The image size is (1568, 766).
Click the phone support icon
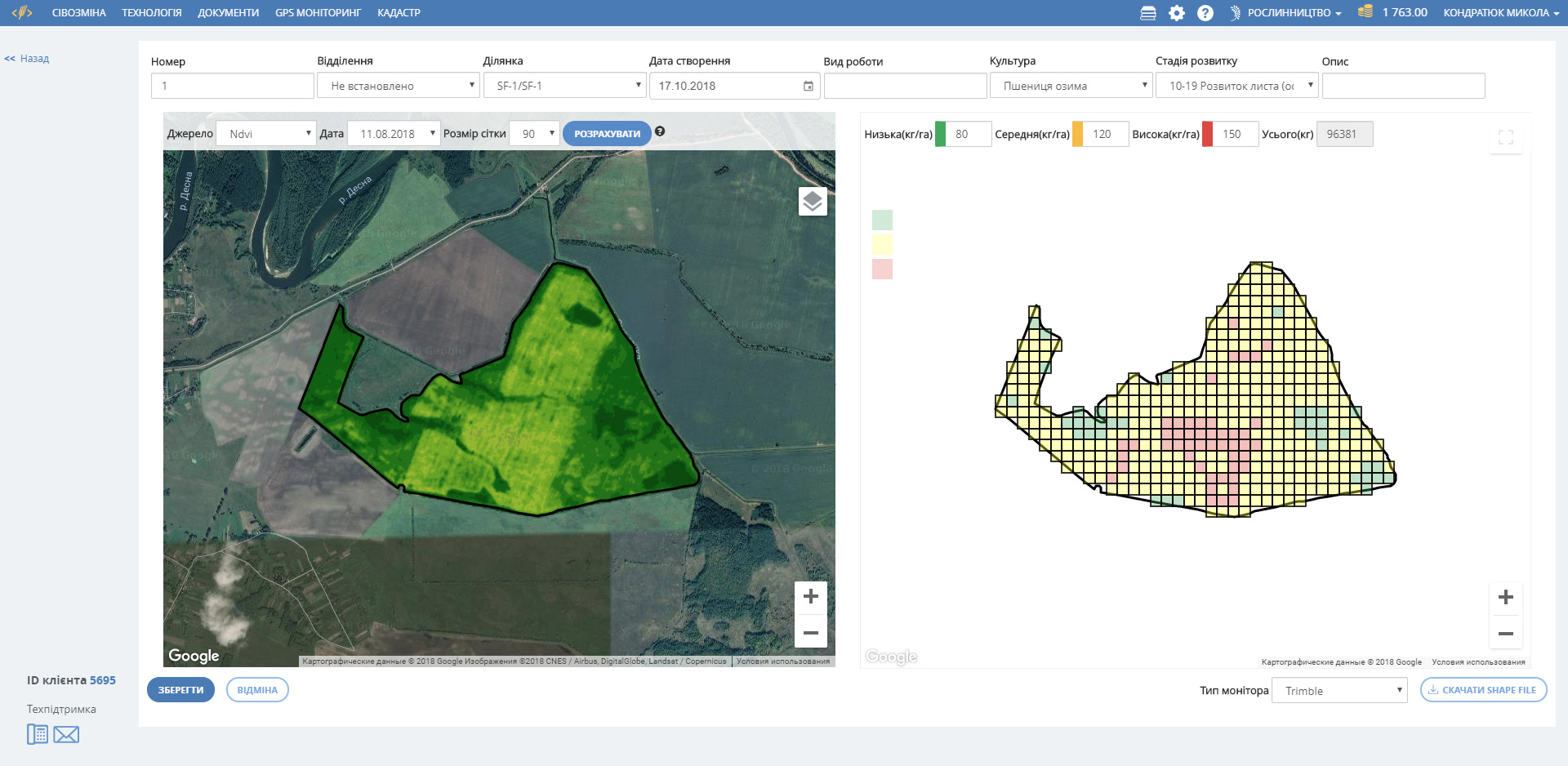(38, 734)
